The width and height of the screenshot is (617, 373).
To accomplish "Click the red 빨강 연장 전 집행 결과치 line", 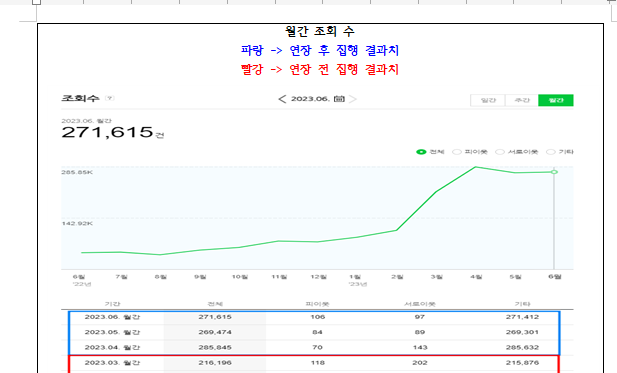I will [x=320, y=70].
